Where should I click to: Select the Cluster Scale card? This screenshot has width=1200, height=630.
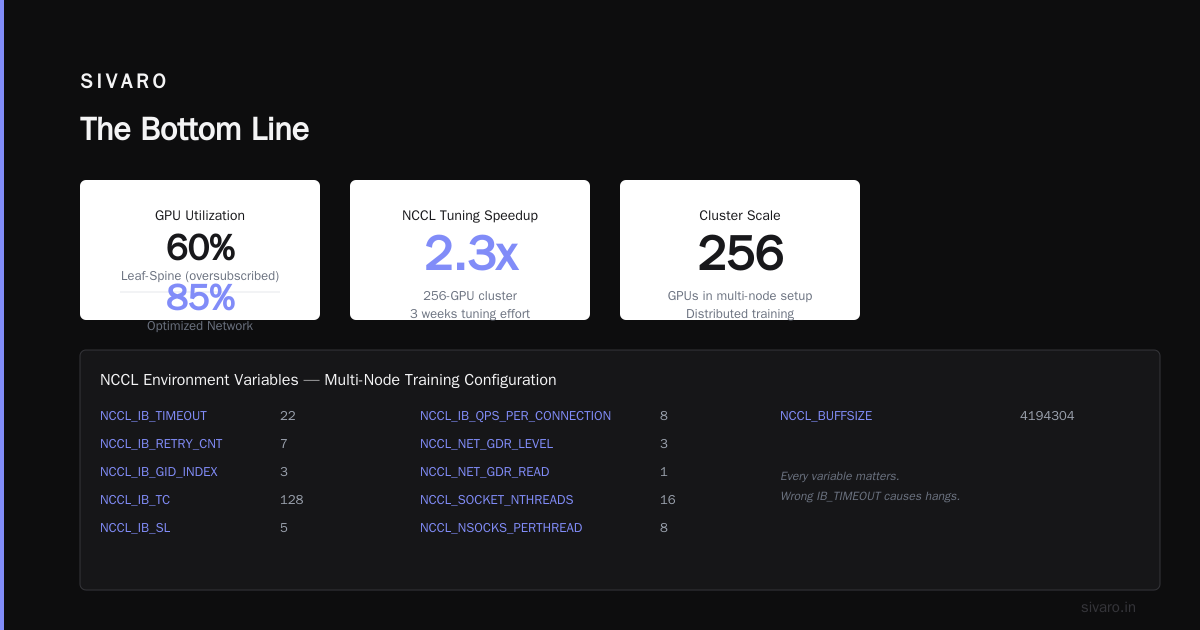tap(740, 250)
